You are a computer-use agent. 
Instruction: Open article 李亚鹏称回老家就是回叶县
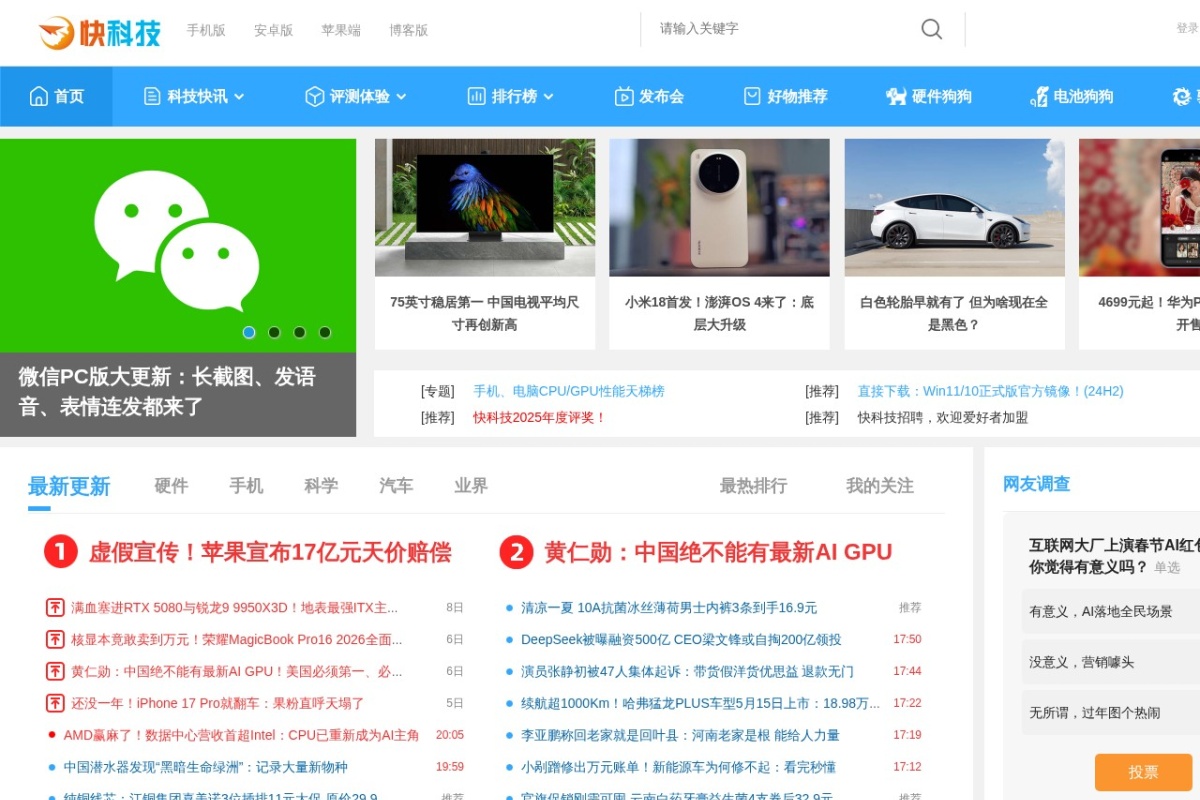pyautogui.click(x=680, y=735)
